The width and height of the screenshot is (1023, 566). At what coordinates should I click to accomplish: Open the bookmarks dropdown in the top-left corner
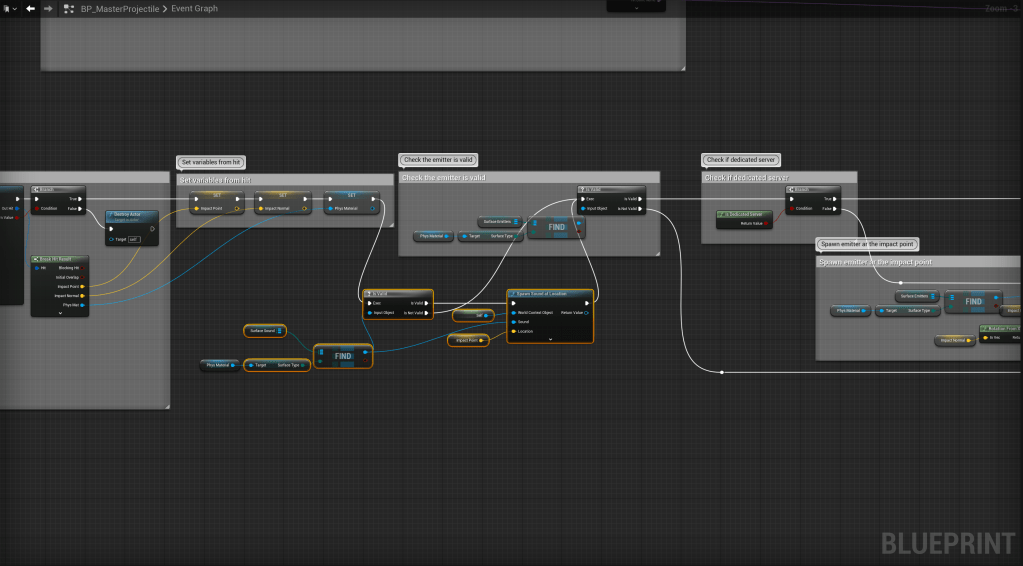(9, 8)
